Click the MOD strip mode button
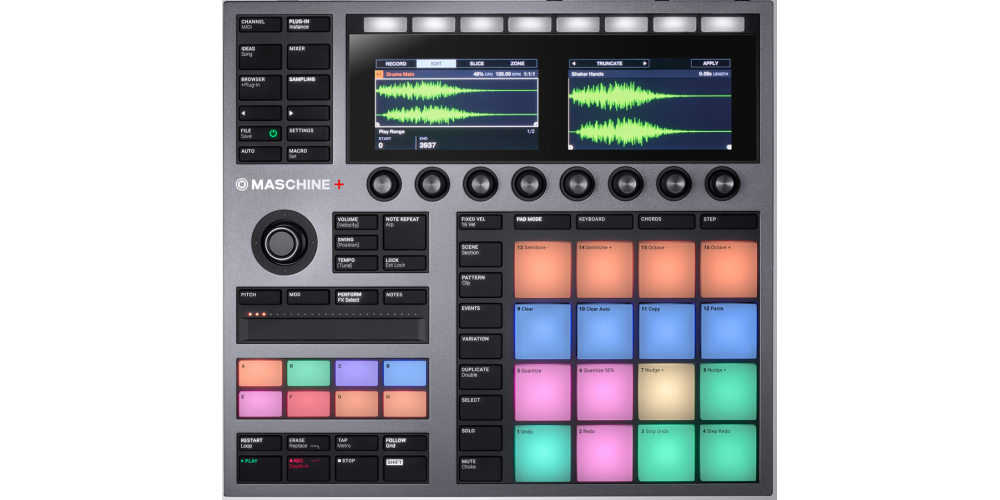The width and height of the screenshot is (1000, 500). (308, 297)
